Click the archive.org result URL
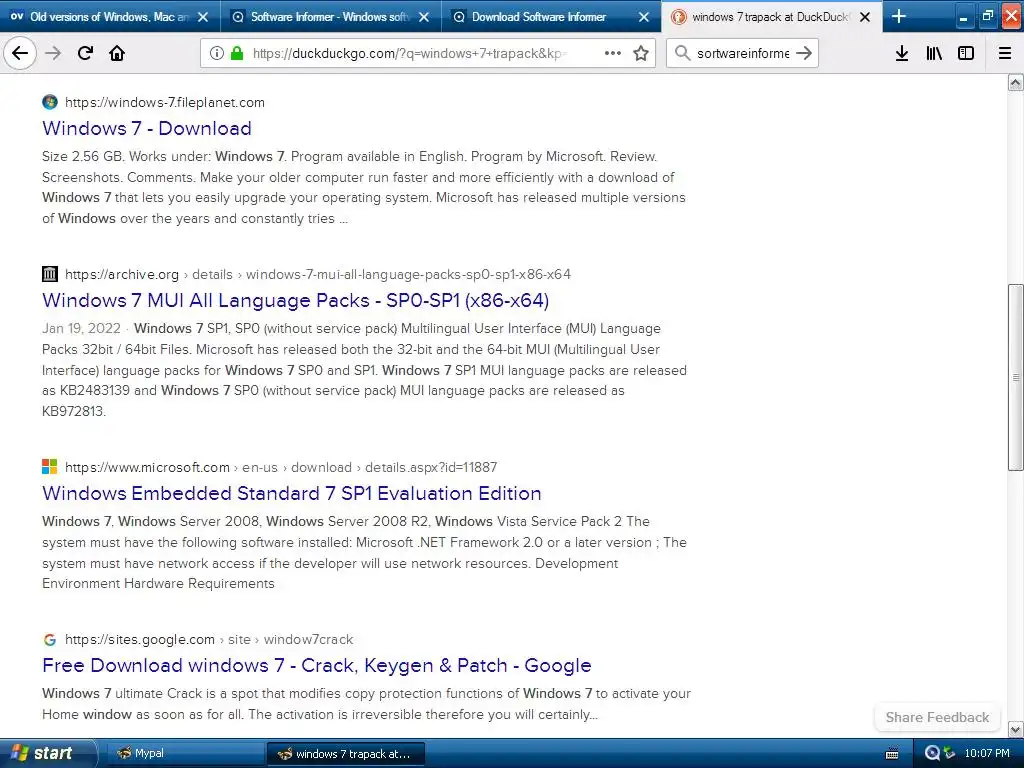 click(318, 274)
